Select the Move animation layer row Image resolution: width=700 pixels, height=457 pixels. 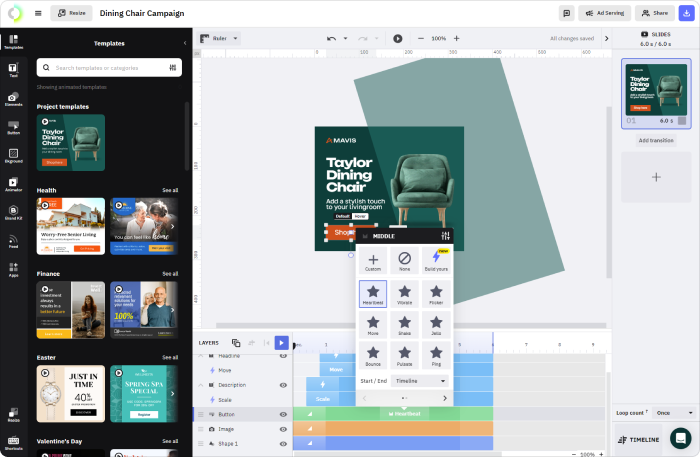(x=243, y=370)
